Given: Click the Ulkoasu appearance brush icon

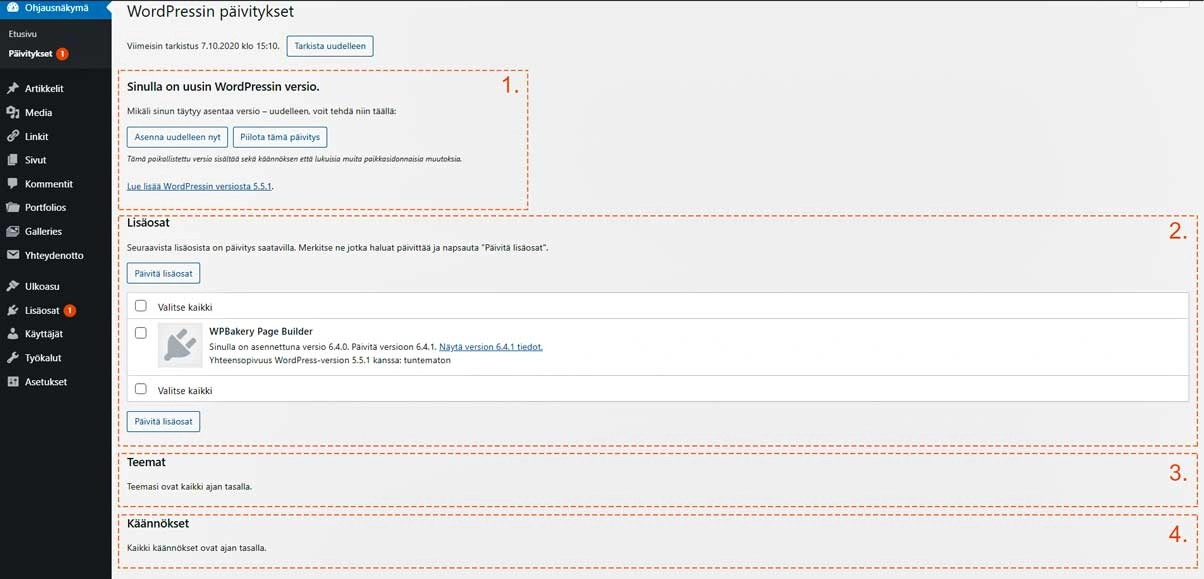Looking at the screenshot, I should click(x=13, y=286).
